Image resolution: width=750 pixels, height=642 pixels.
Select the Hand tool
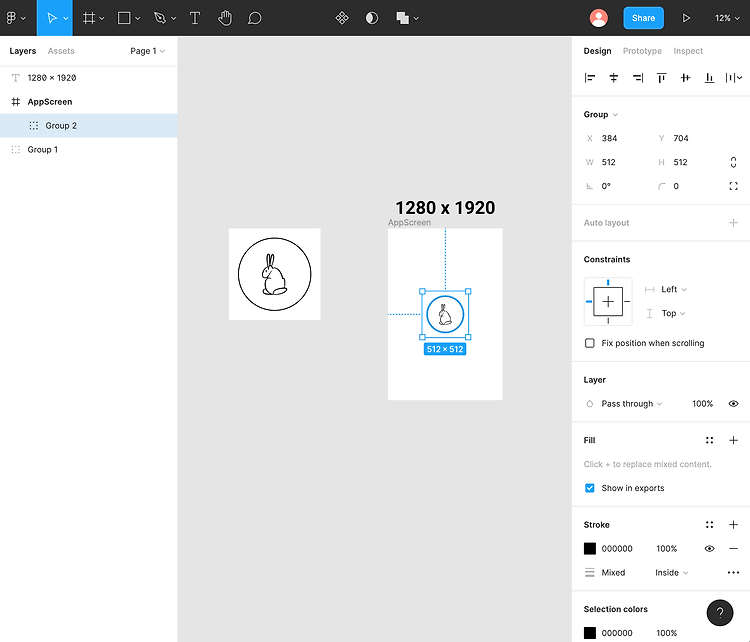[x=225, y=18]
